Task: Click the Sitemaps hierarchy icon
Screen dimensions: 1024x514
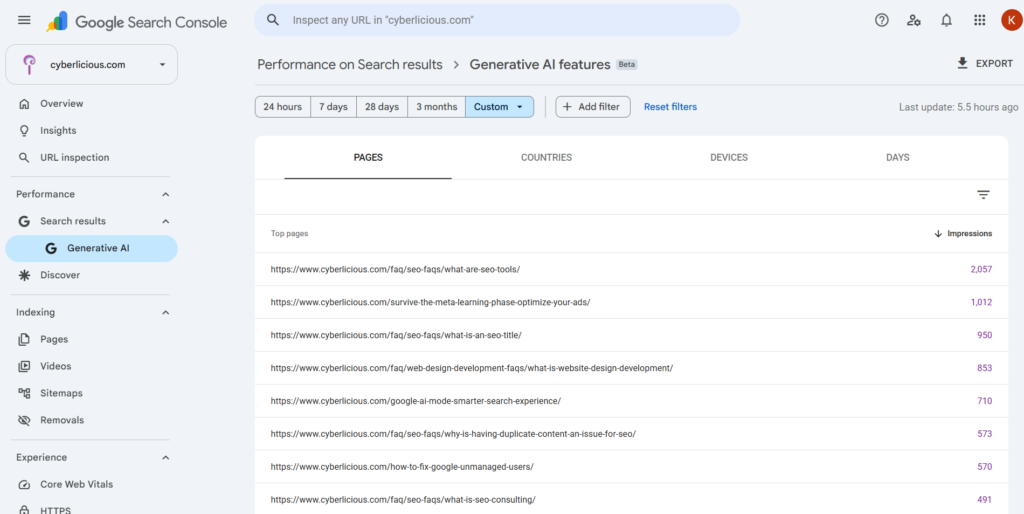Action: tap(24, 393)
